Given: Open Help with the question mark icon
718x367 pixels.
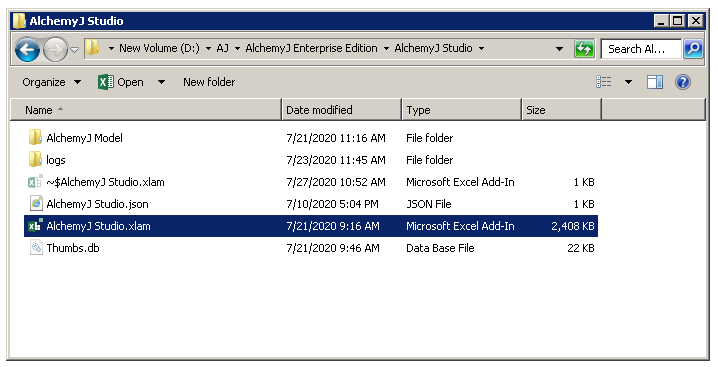Looking at the screenshot, I should pos(682,82).
